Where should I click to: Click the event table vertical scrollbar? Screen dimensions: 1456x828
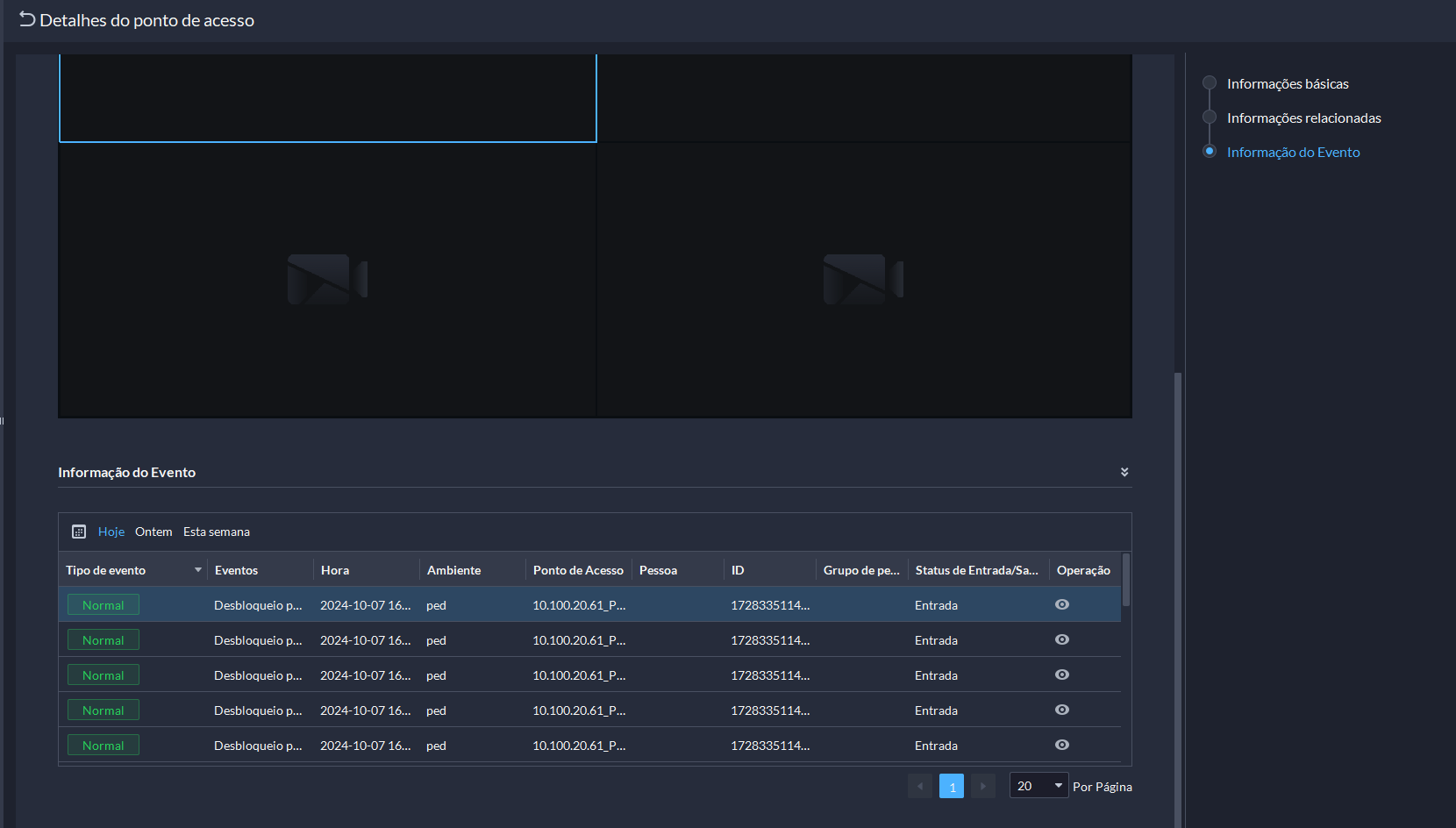[1126, 580]
